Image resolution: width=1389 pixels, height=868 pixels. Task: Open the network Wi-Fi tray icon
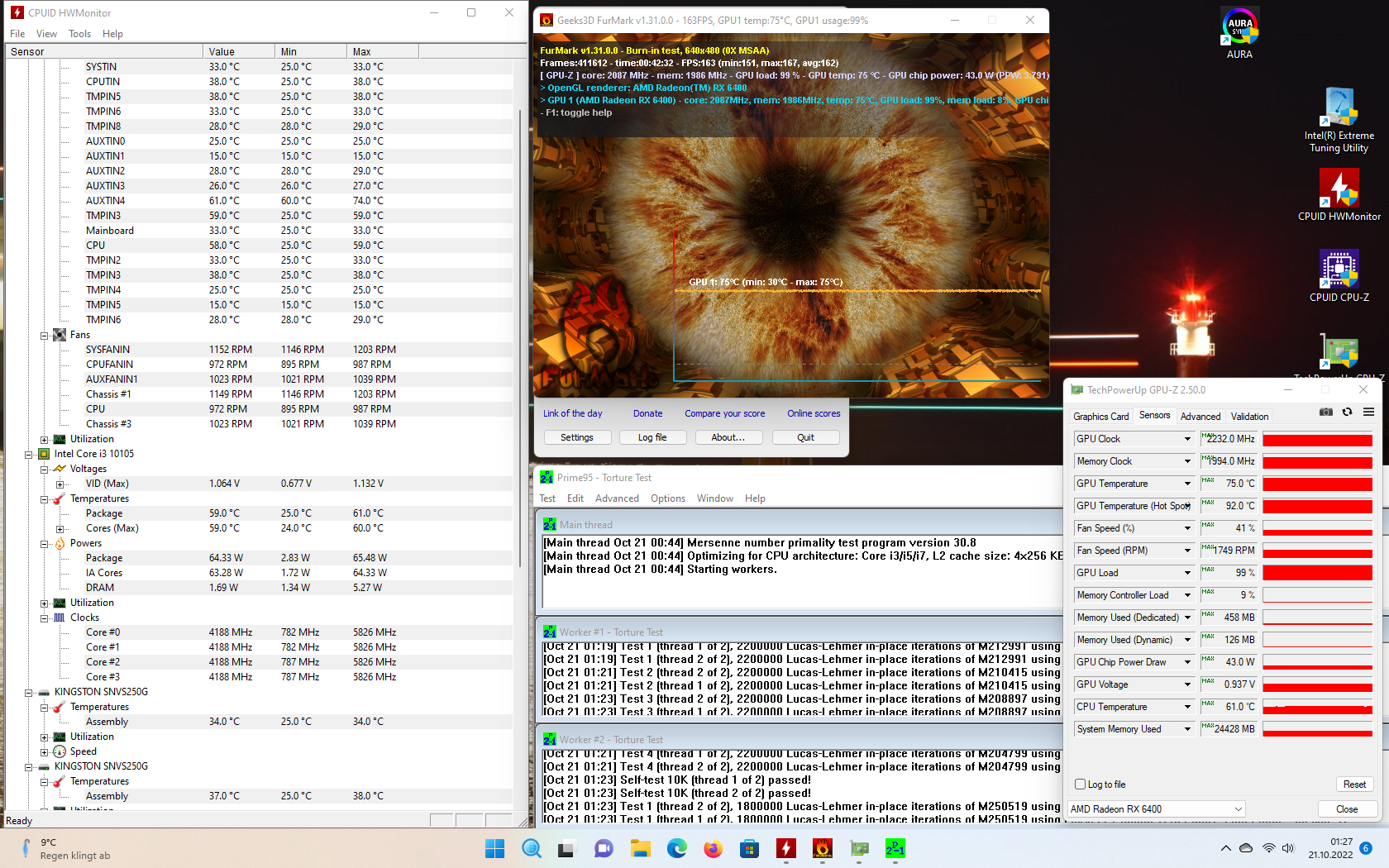click(x=1268, y=848)
